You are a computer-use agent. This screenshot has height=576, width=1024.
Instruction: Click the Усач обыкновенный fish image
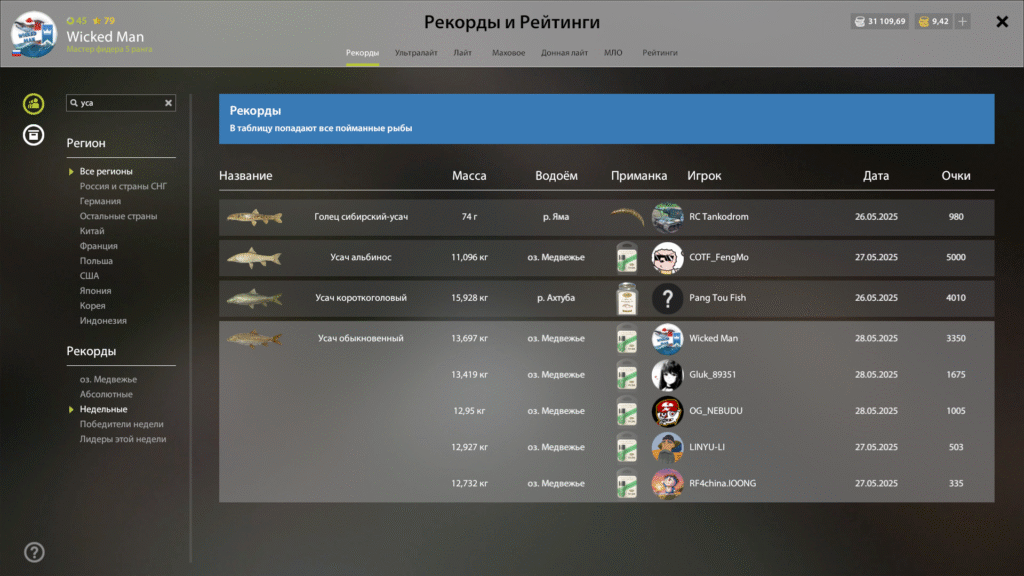(x=254, y=338)
